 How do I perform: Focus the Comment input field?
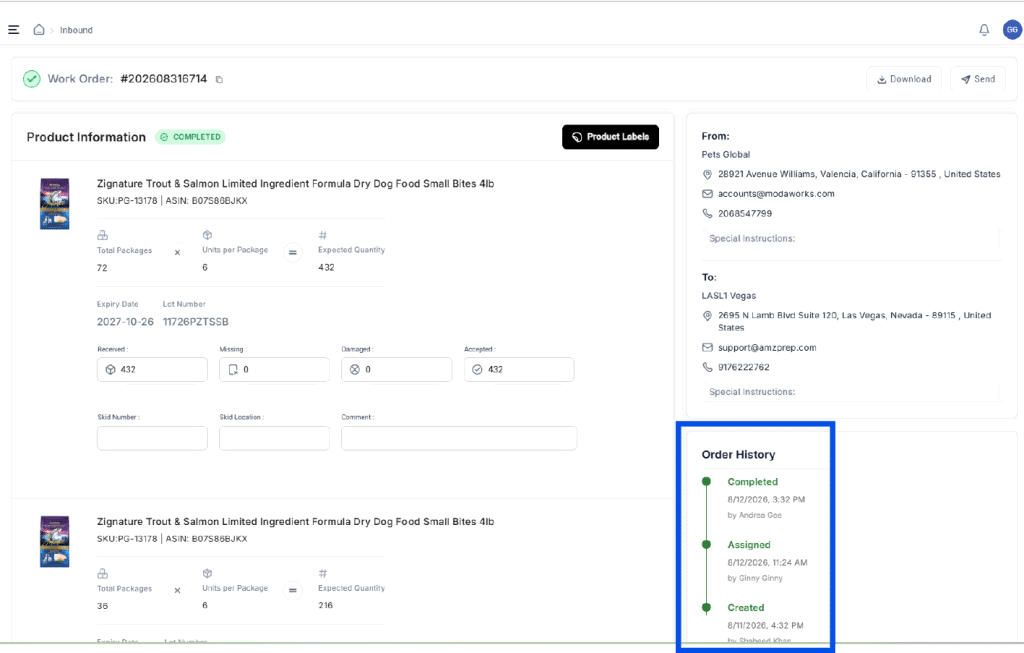[459, 438]
